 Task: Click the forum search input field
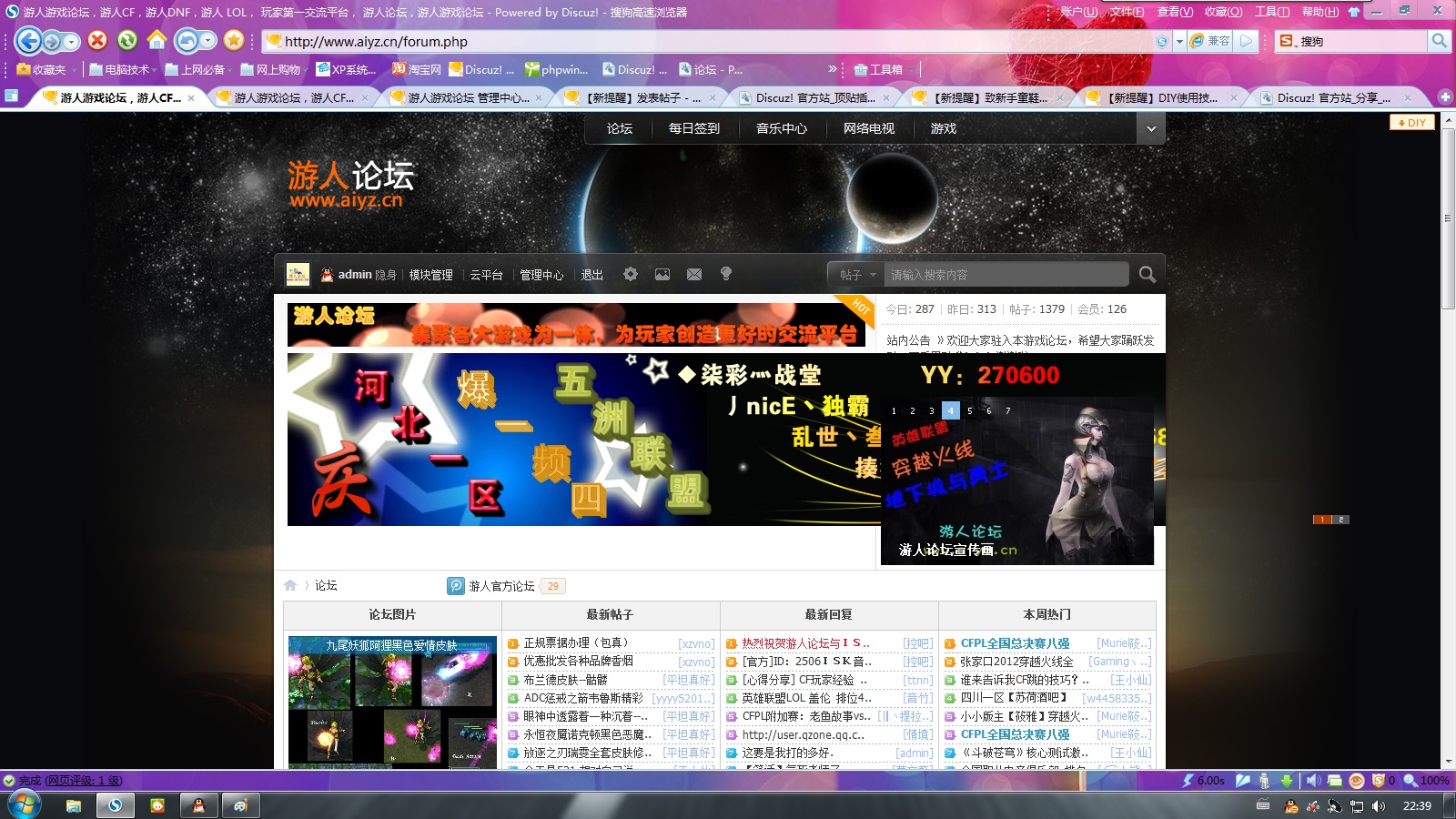click(x=1006, y=275)
